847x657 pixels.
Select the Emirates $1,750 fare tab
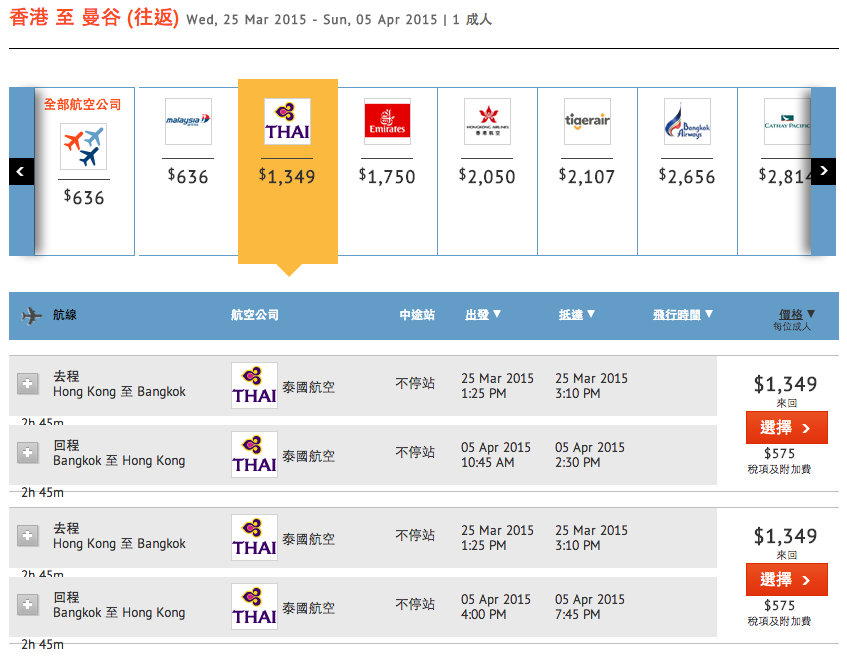coord(387,171)
